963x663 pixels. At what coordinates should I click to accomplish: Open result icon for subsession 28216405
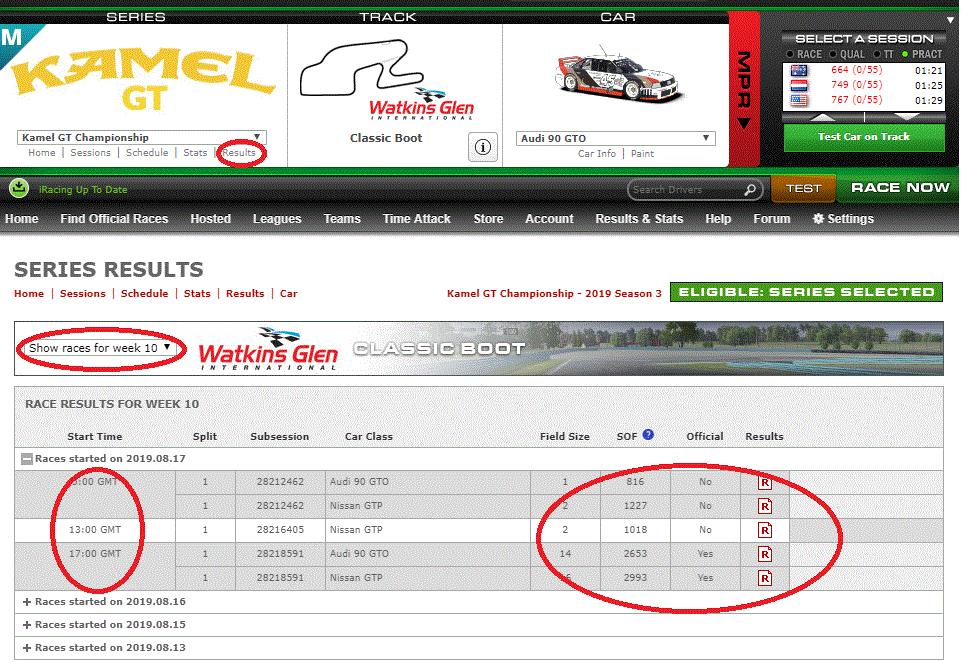765,530
